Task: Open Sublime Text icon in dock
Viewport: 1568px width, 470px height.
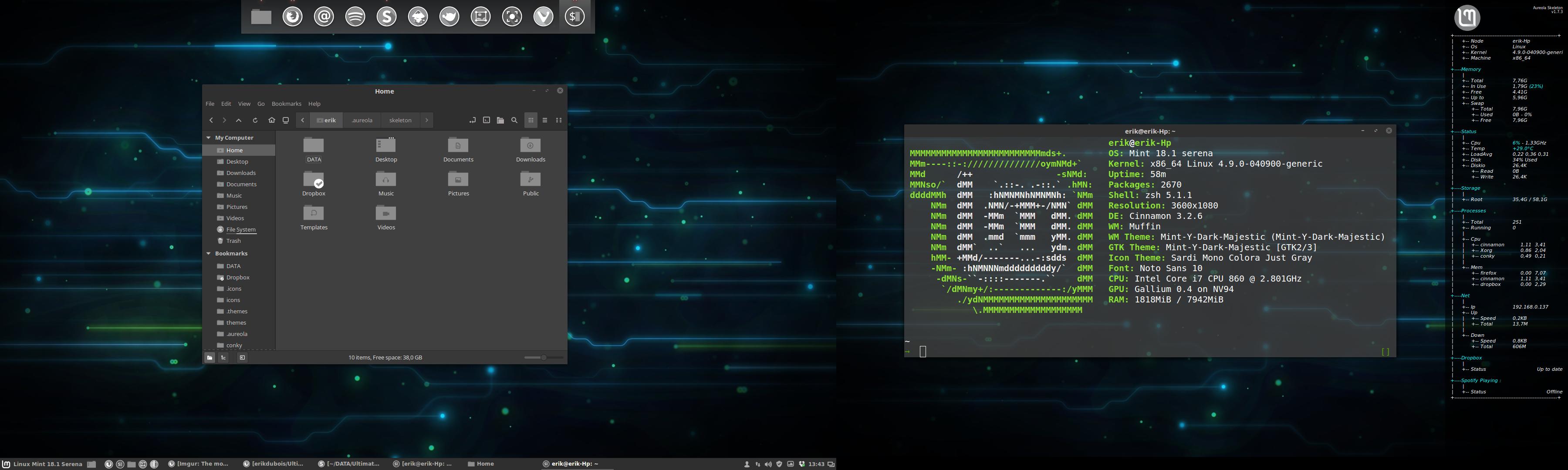Action: point(386,17)
